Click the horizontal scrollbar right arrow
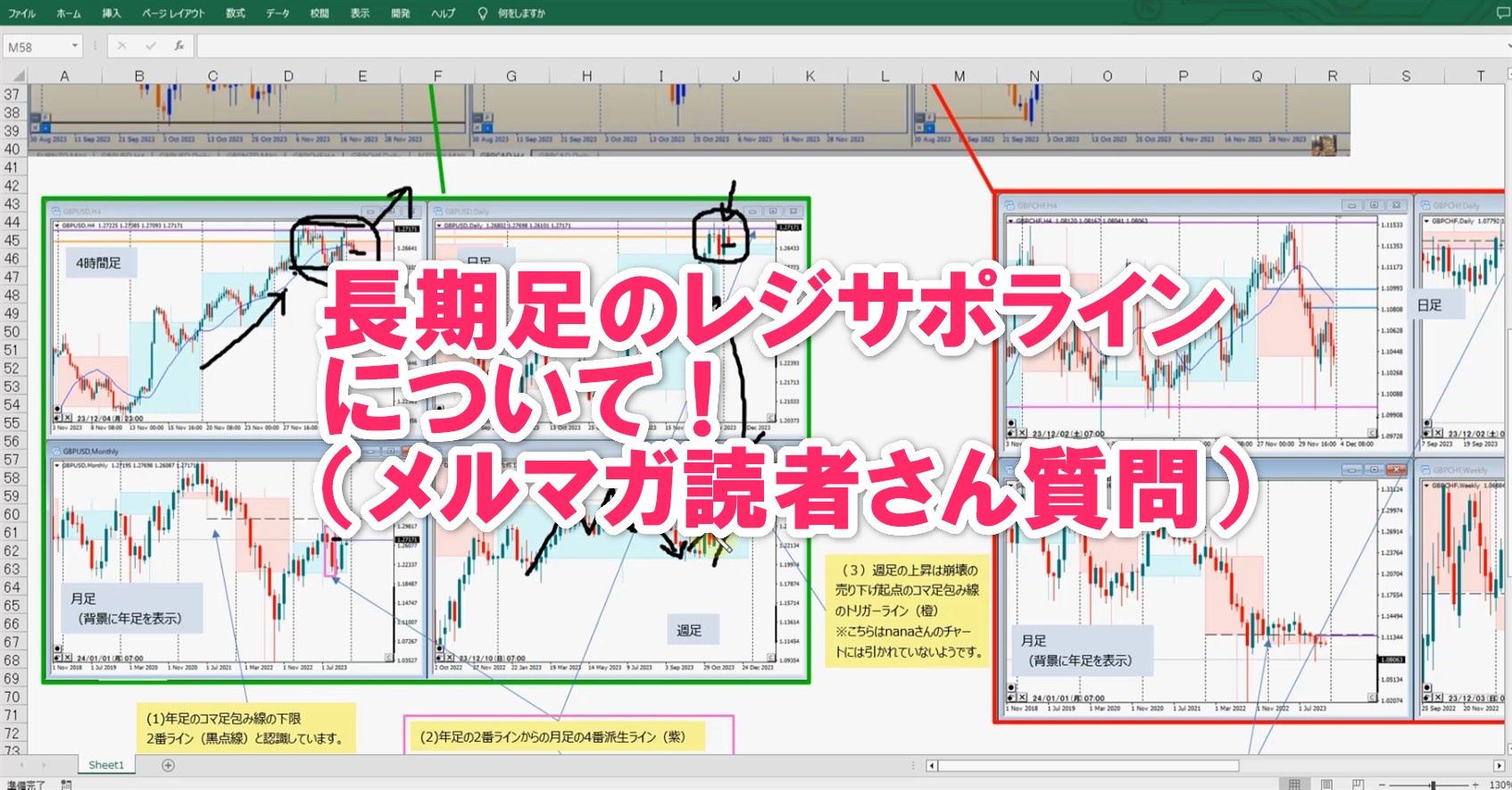 coord(1499,765)
